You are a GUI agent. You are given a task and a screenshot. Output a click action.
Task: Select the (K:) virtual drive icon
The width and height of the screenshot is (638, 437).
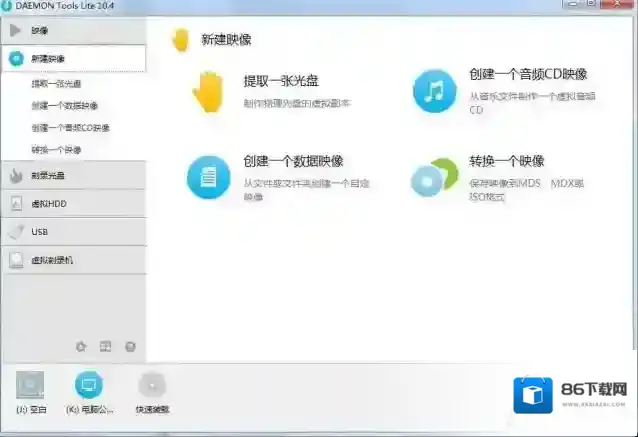[x=88, y=385]
